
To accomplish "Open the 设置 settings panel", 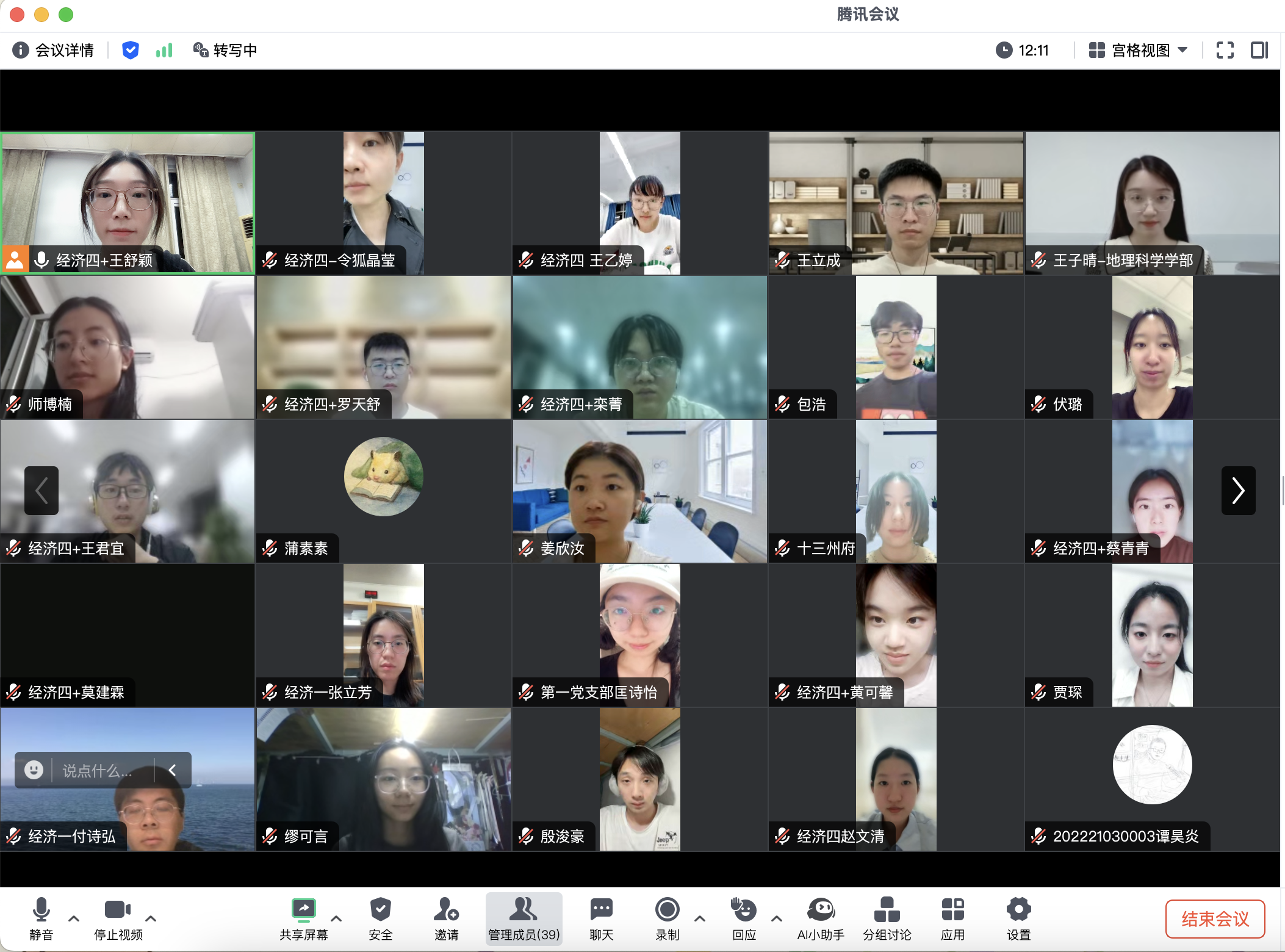I will (1018, 918).
